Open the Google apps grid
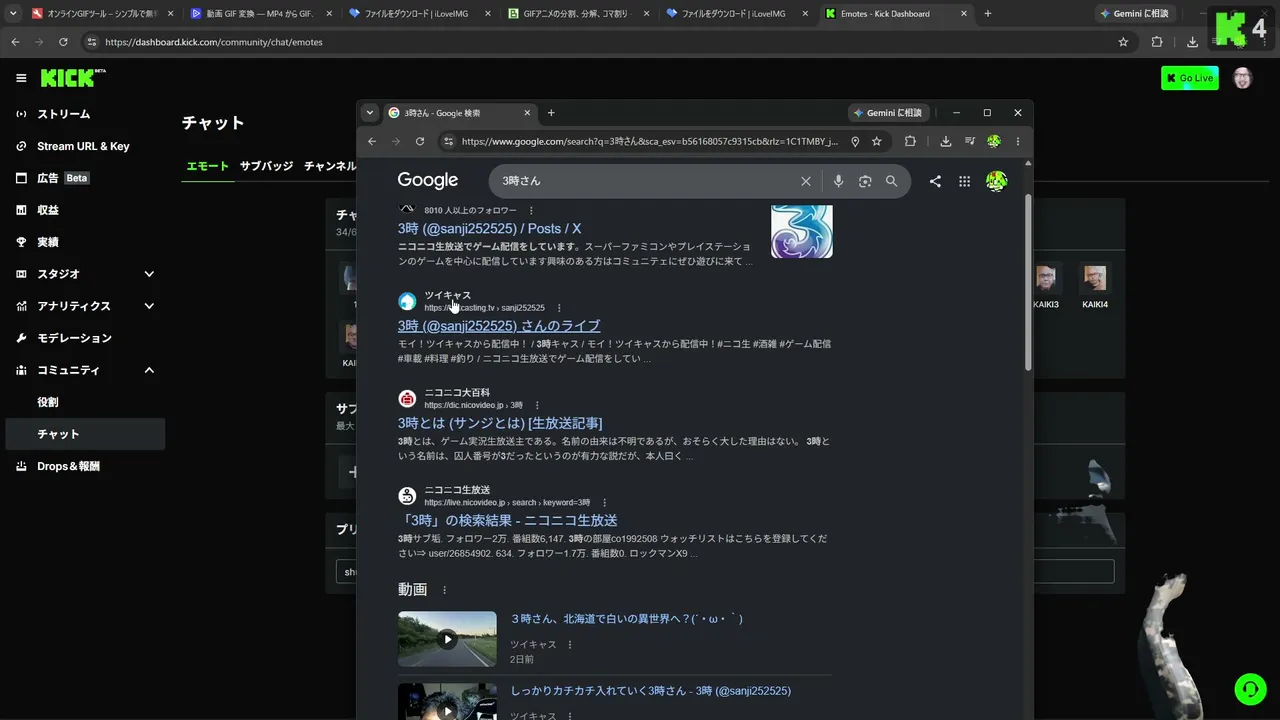The height and width of the screenshot is (720, 1280). (964, 181)
